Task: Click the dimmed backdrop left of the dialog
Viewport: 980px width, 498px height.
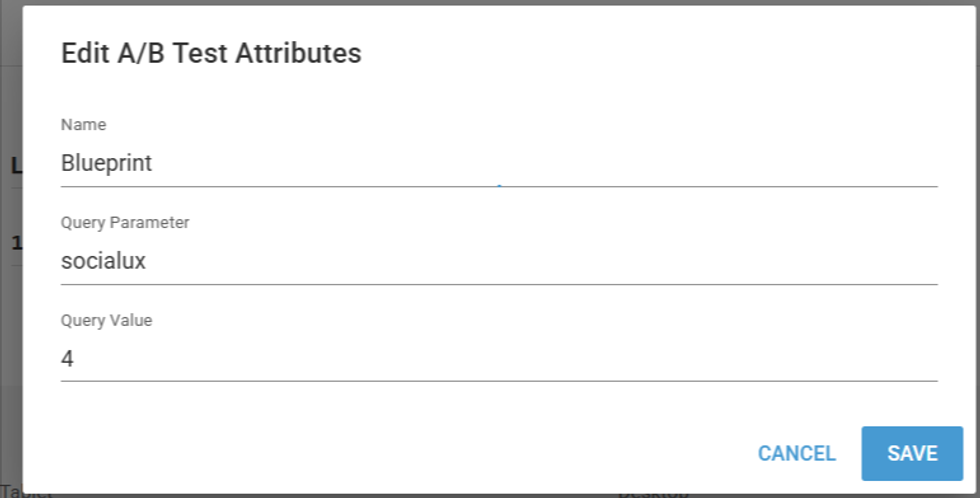Action: 10,300
